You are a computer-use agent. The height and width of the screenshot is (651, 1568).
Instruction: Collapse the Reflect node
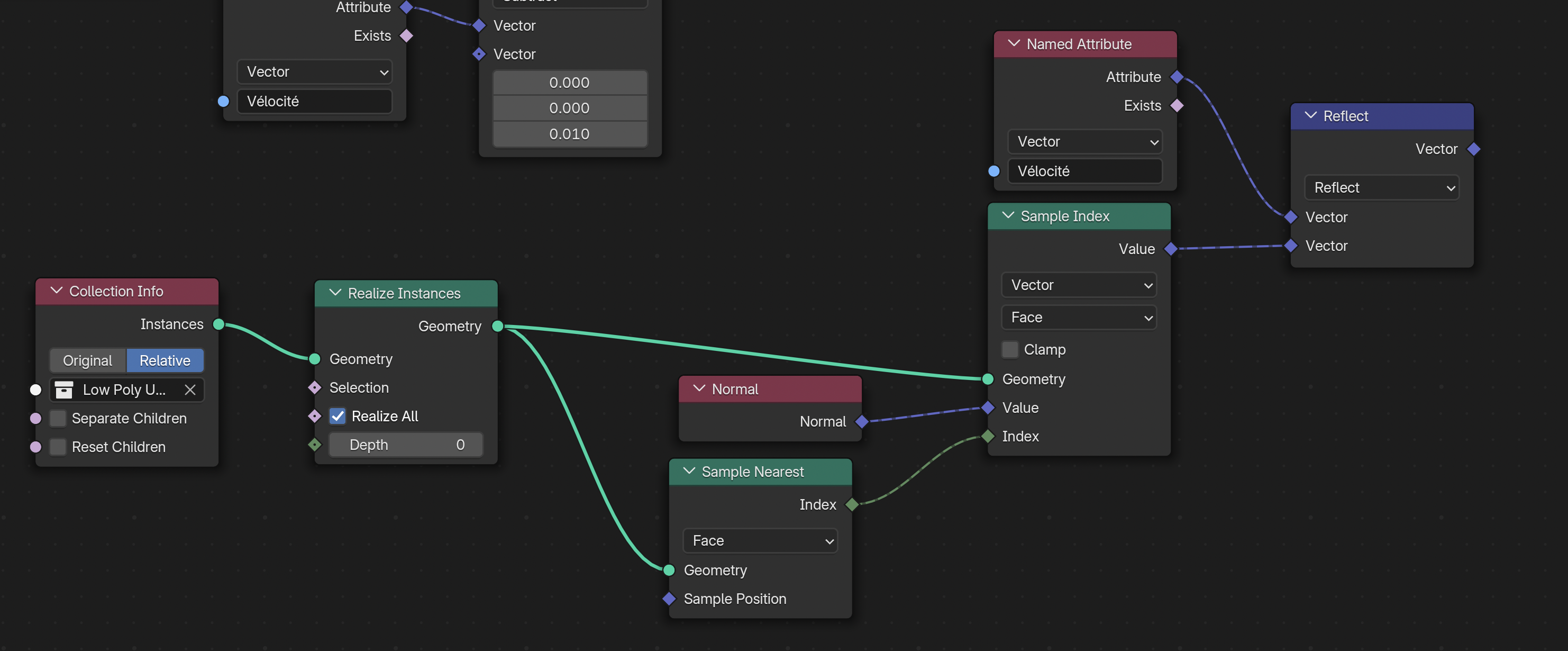click(x=1310, y=116)
